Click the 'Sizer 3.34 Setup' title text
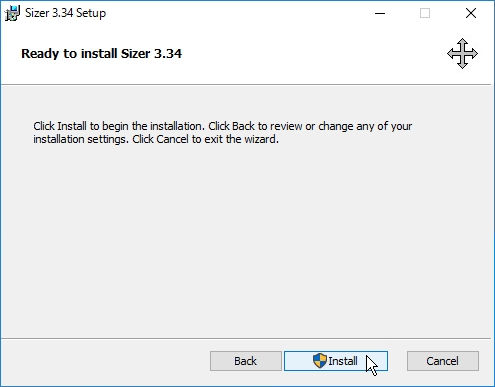This screenshot has width=495, height=387. click(x=65, y=13)
